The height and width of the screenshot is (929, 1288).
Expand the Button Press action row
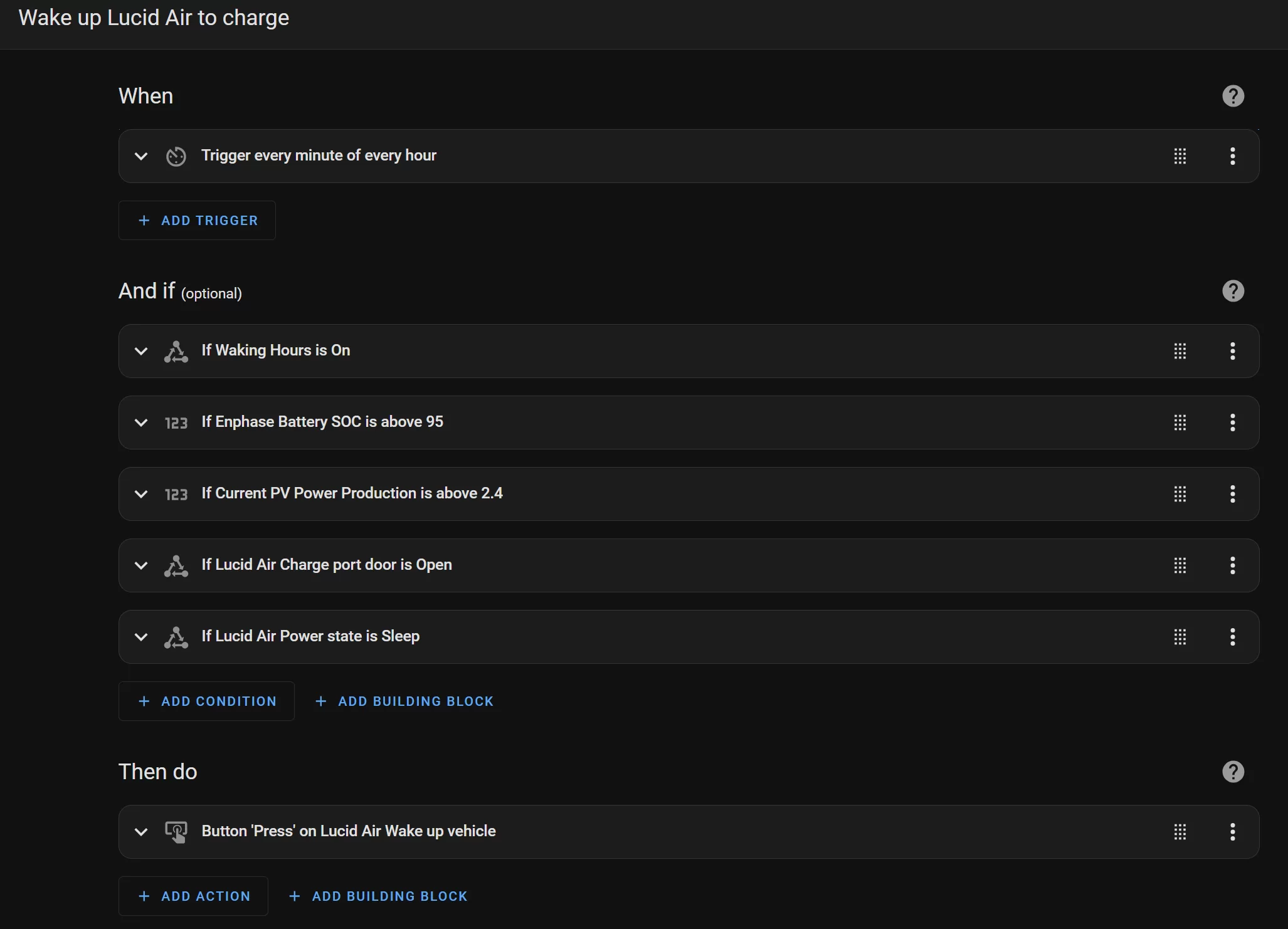click(x=141, y=832)
